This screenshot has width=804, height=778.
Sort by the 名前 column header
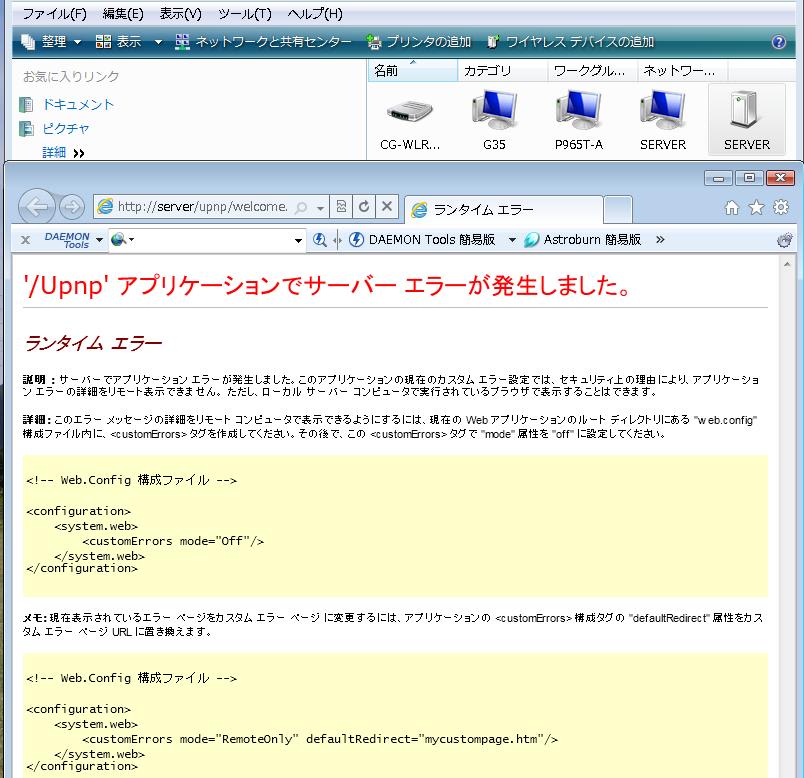(x=413, y=70)
